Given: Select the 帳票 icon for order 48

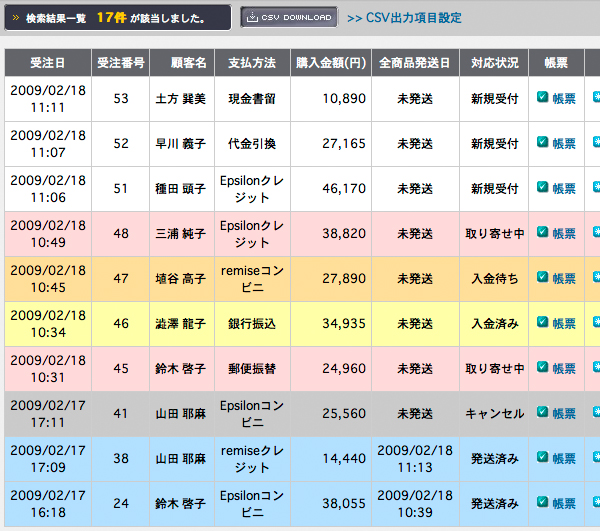Looking at the screenshot, I should [x=542, y=233].
